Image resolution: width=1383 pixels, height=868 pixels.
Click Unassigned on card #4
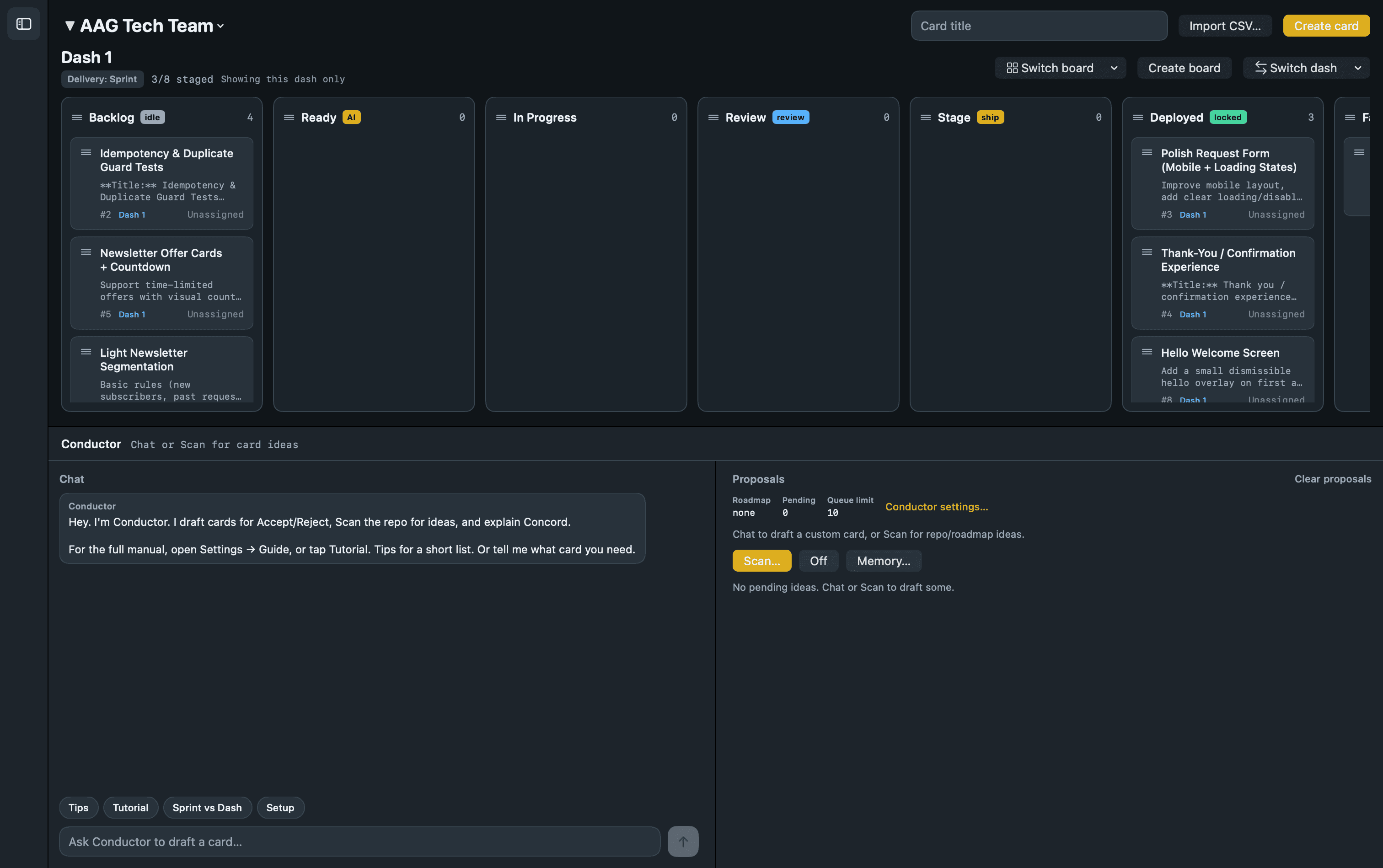tap(1276, 315)
